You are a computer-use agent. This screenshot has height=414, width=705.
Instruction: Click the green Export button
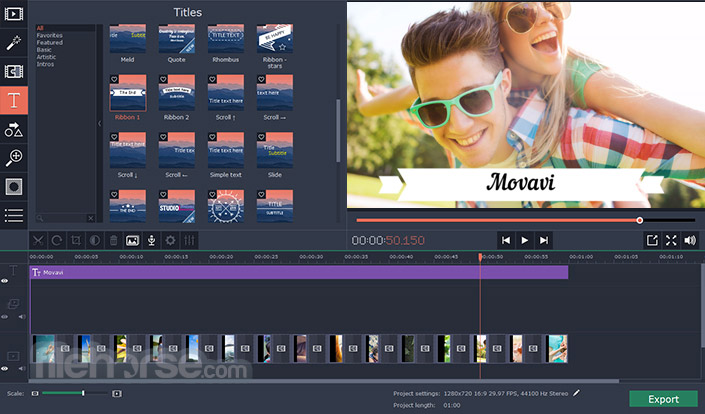coord(663,399)
